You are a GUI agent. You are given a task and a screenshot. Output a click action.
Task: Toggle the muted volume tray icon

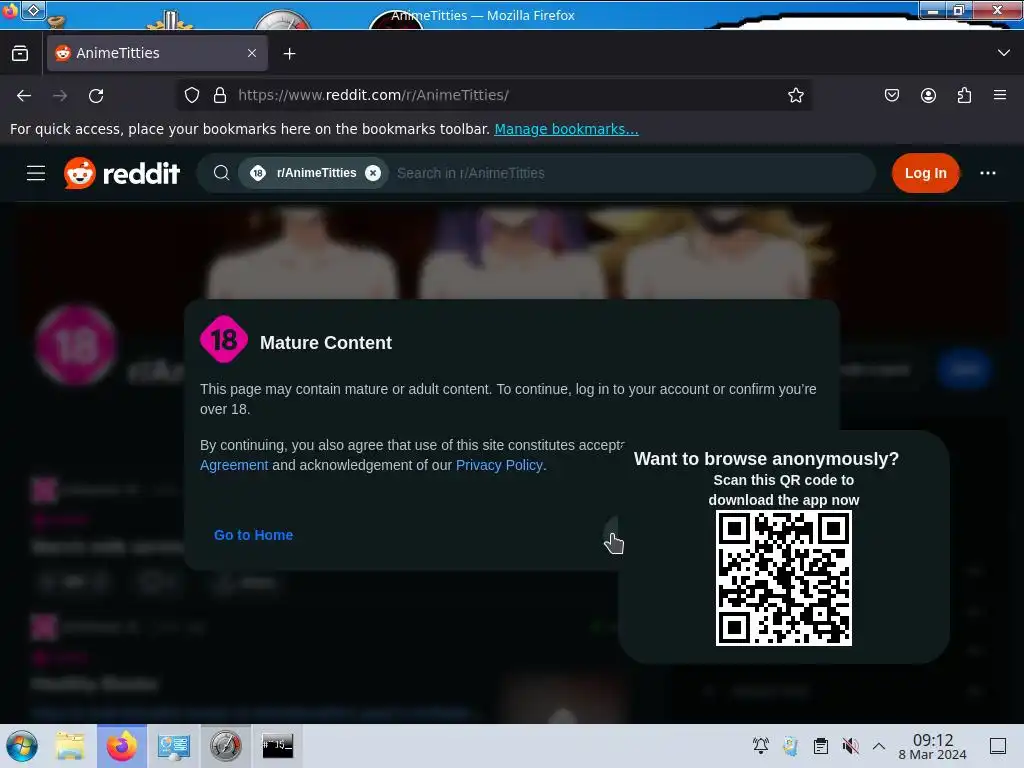[x=850, y=746]
